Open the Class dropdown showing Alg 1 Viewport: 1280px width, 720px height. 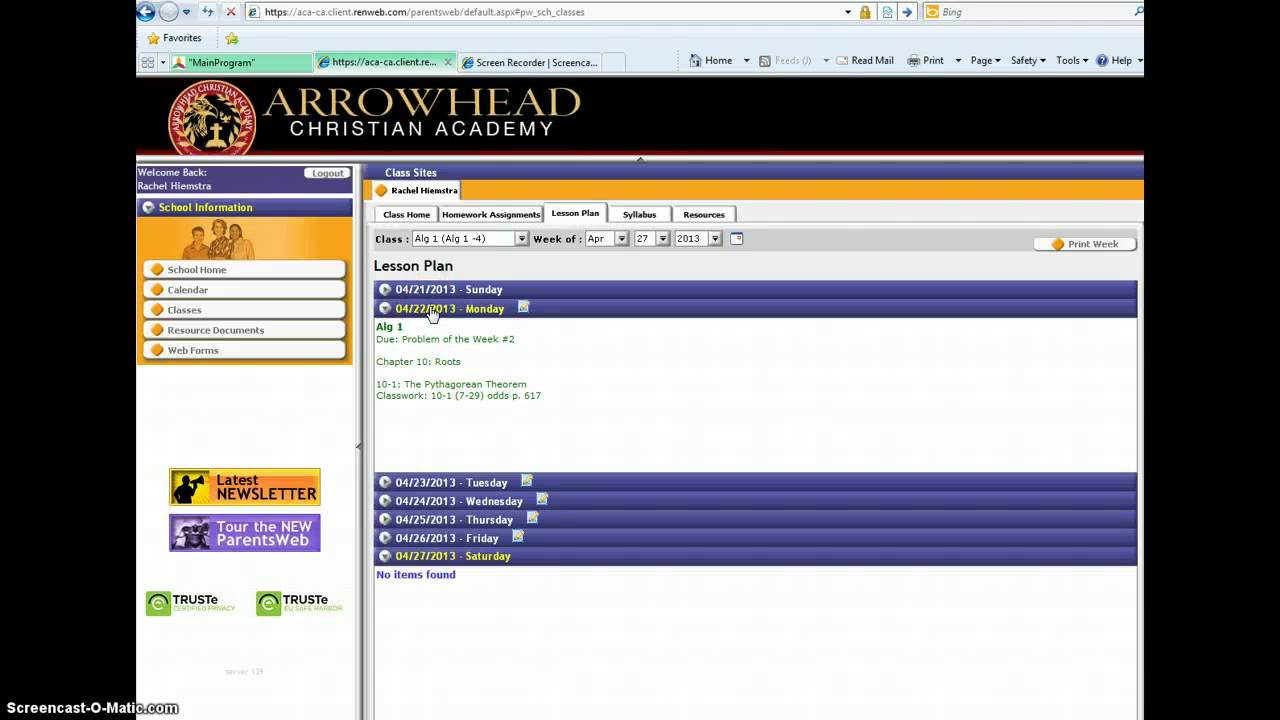coord(470,239)
